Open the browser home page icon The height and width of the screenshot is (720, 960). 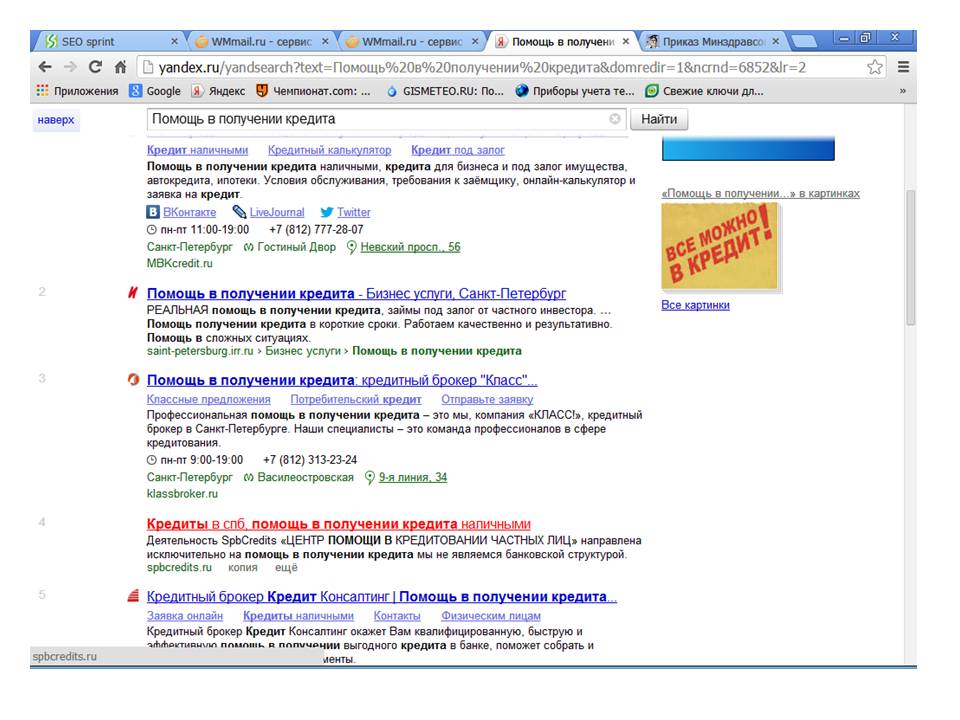121,67
